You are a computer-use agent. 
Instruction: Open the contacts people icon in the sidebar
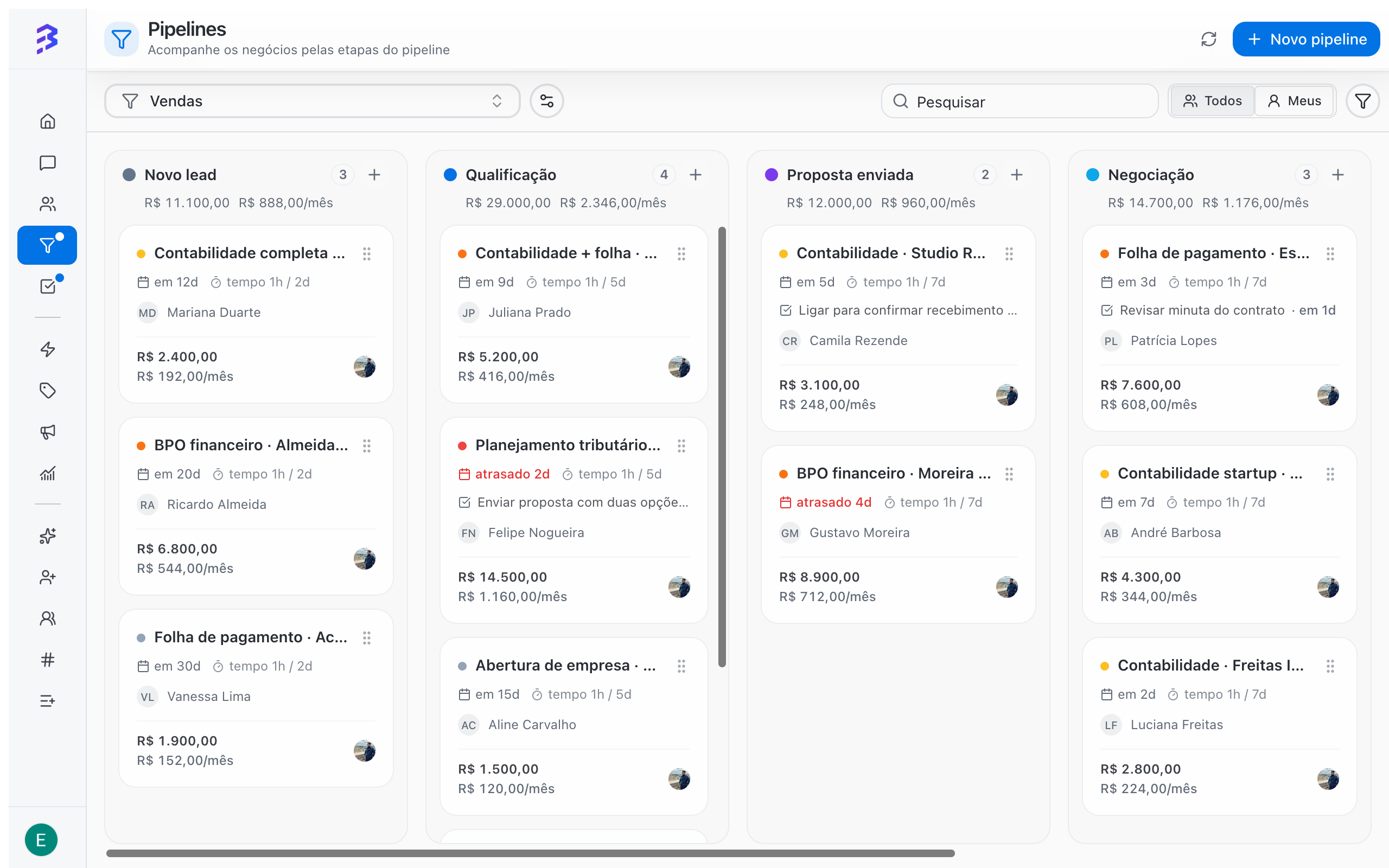[x=48, y=204]
